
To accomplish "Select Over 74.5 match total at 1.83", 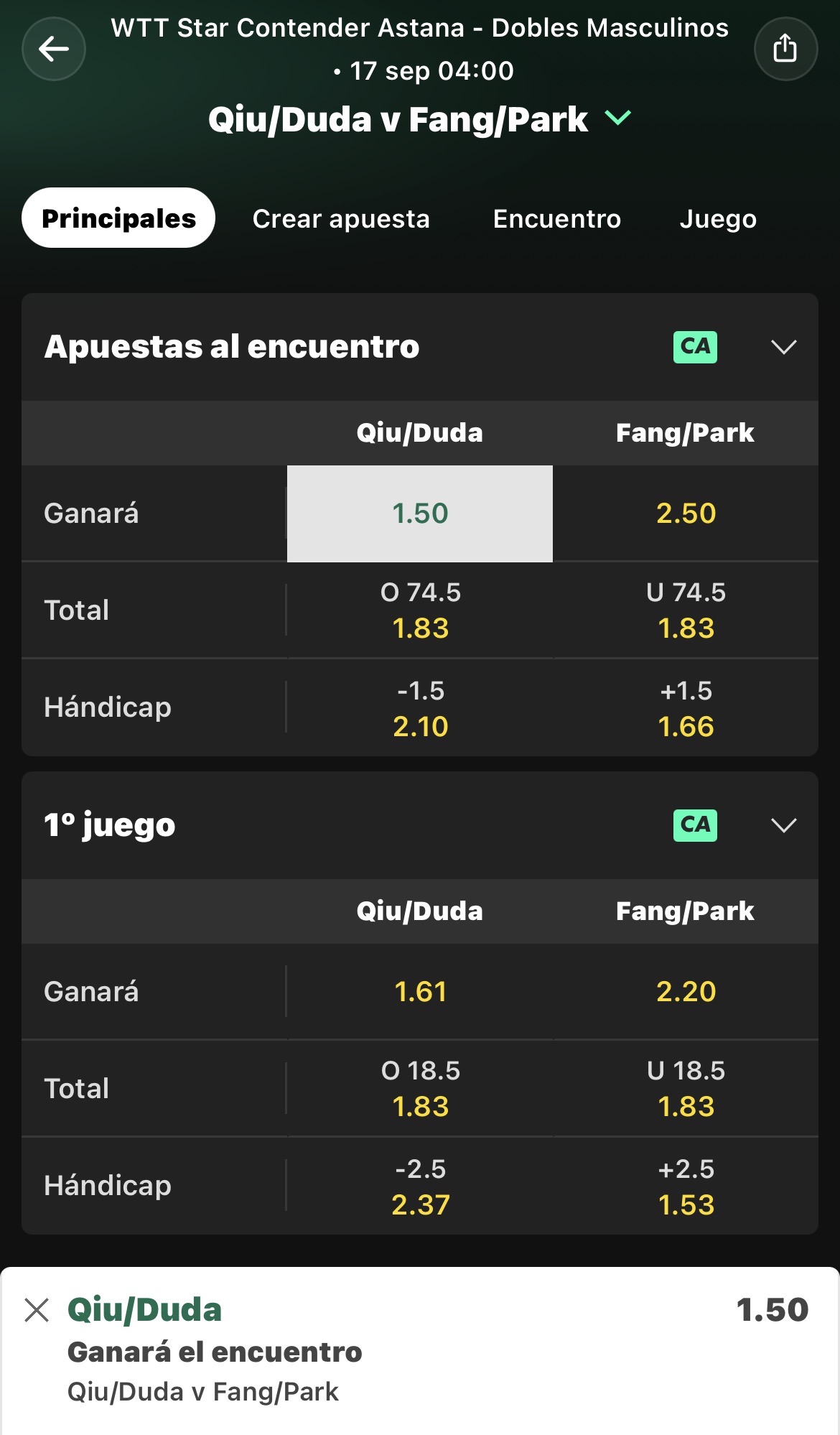I will [420, 610].
